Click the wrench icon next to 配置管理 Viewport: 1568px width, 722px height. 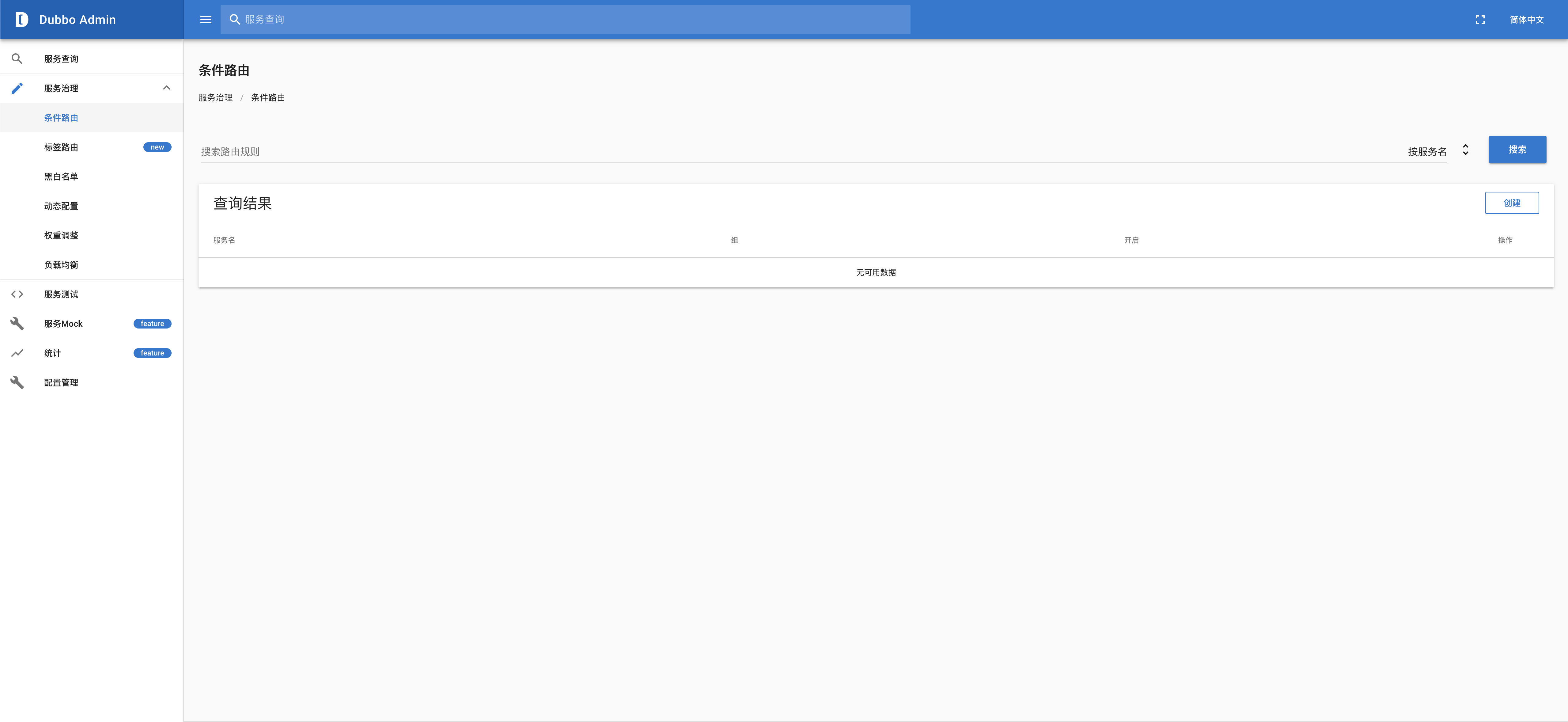pos(17,382)
